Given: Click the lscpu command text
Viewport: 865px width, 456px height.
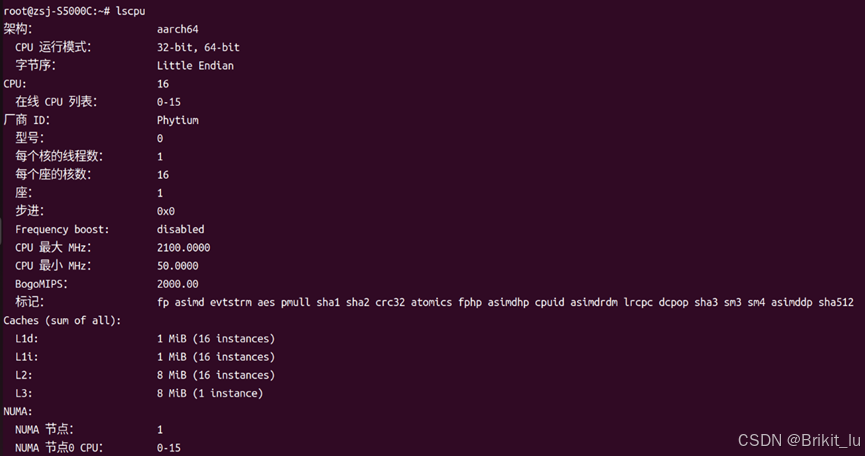Looking at the screenshot, I should point(131,11).
